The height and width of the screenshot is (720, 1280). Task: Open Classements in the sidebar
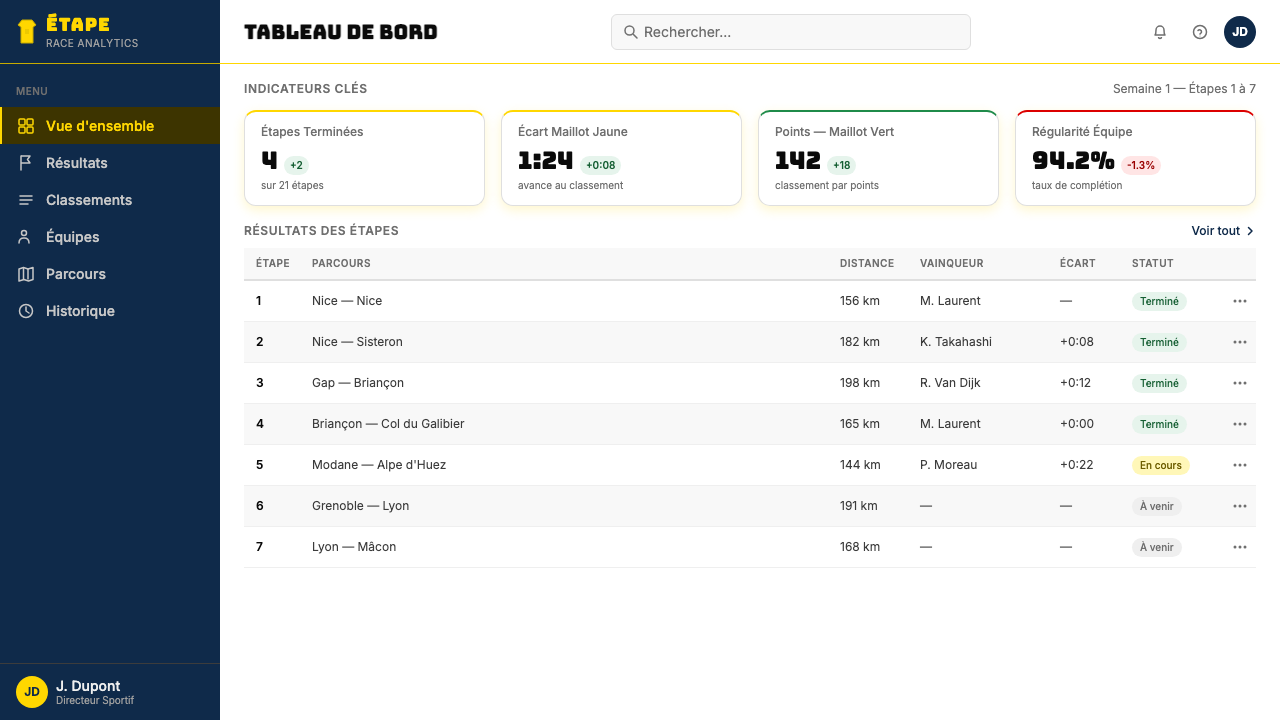(x=110, y=200)
